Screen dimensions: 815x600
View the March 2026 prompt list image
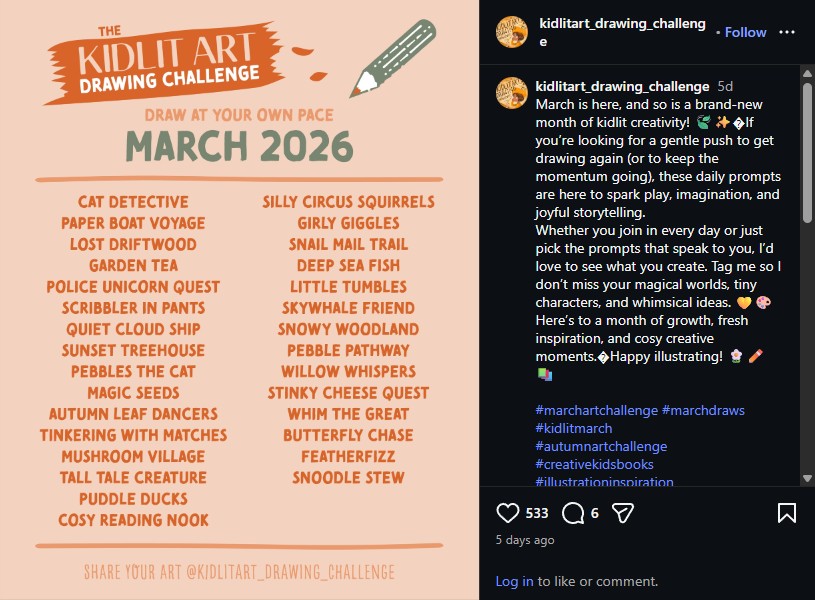[240, 300]
